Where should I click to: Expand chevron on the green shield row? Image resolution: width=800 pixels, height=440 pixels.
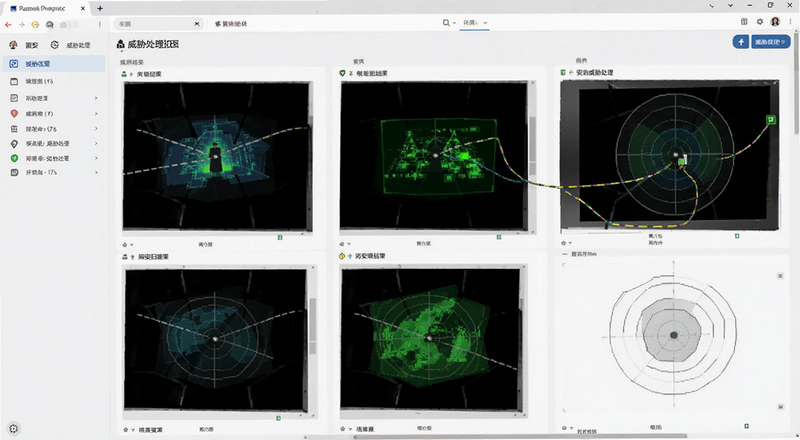coord(96,158)
